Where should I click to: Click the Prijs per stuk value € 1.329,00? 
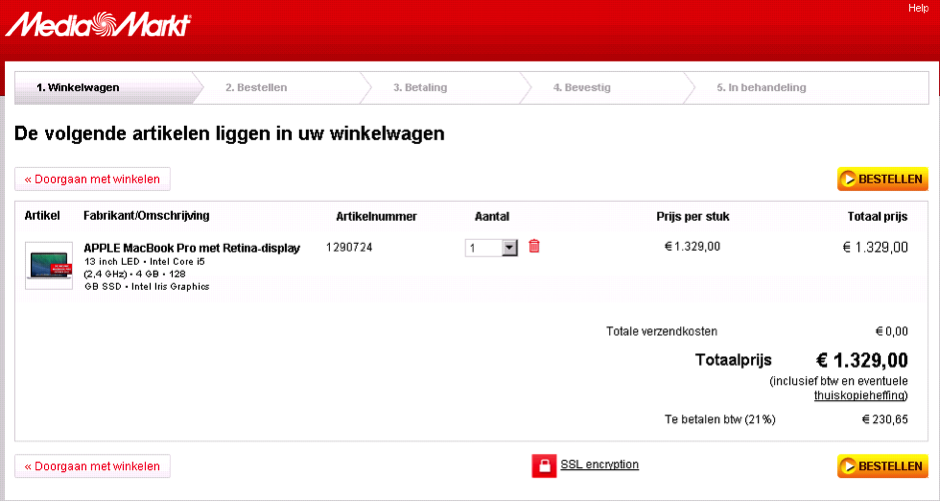(693, 246)
